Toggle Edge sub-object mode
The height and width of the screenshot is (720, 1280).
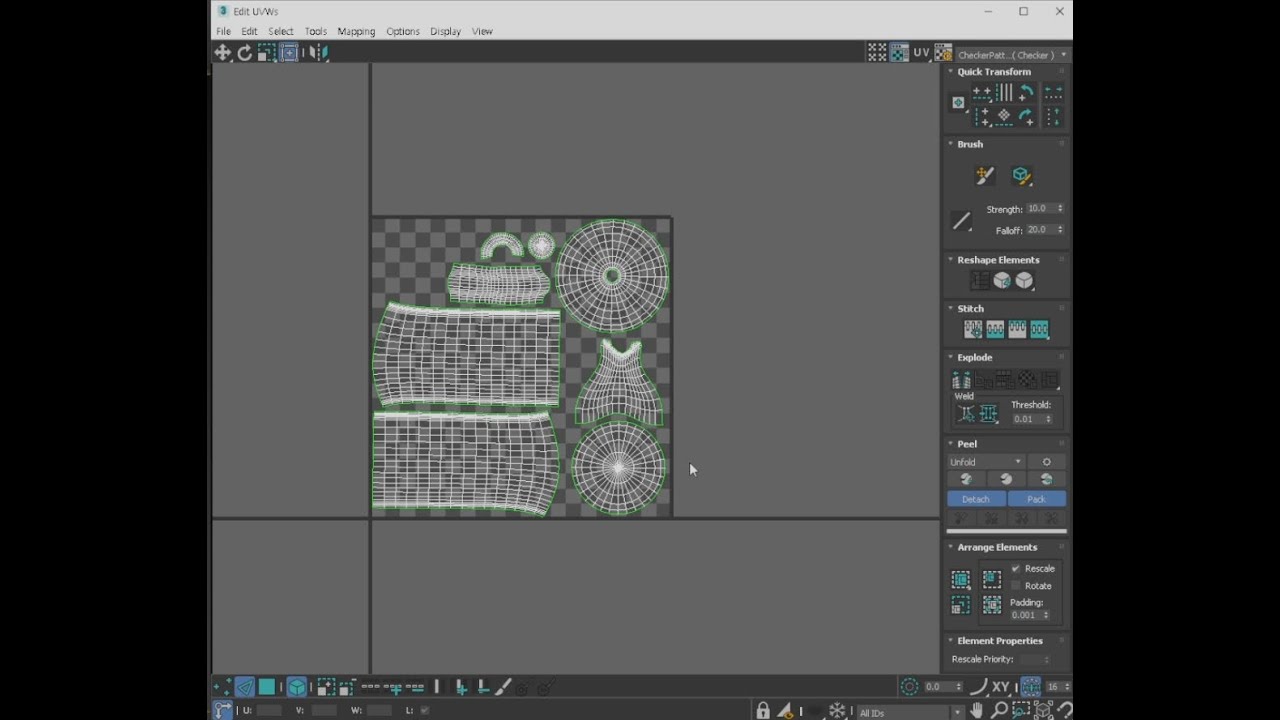coord(245,687)
